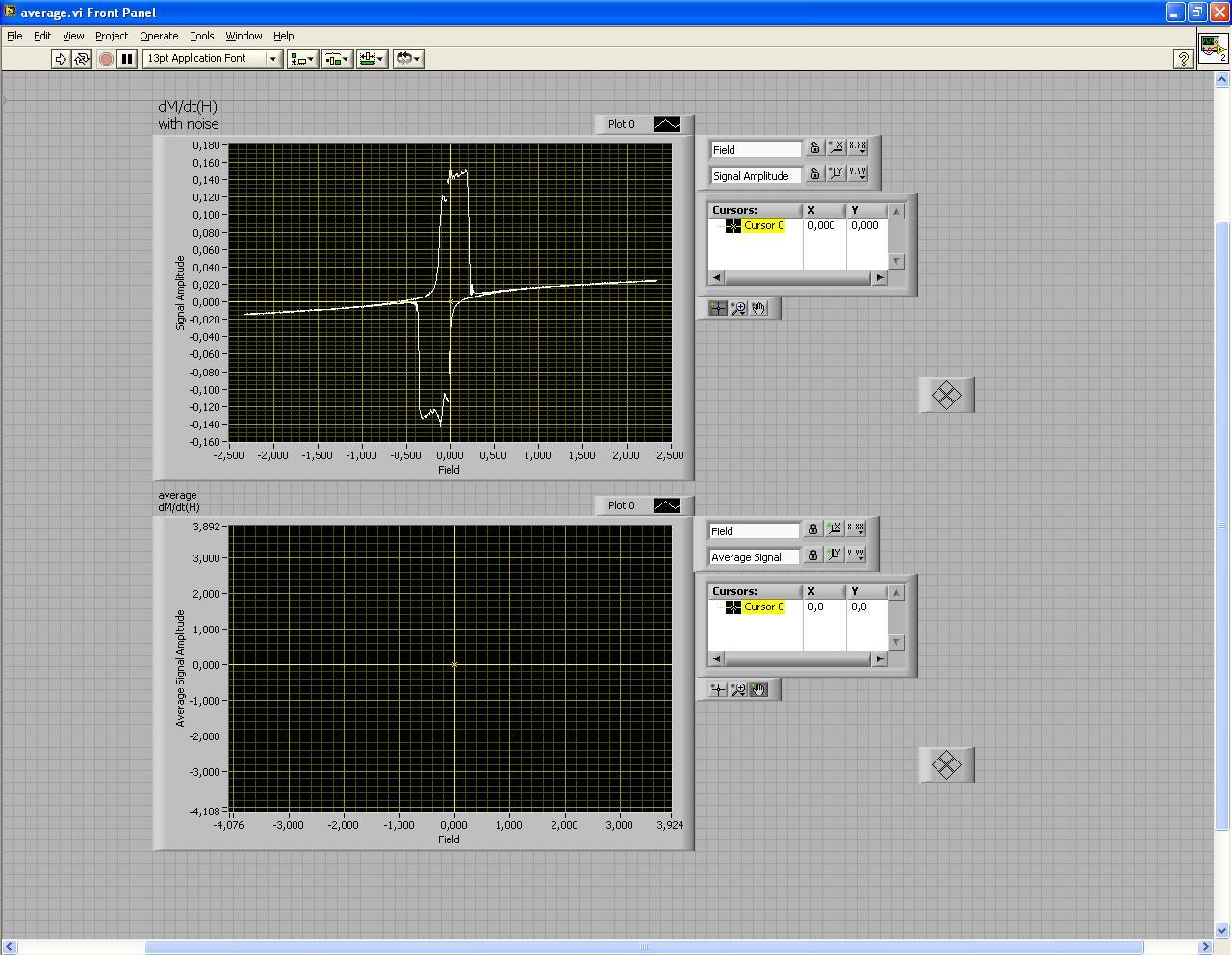
Task: Select Cursor 0 in the bottom cursor legend
Action: (763, 607)
